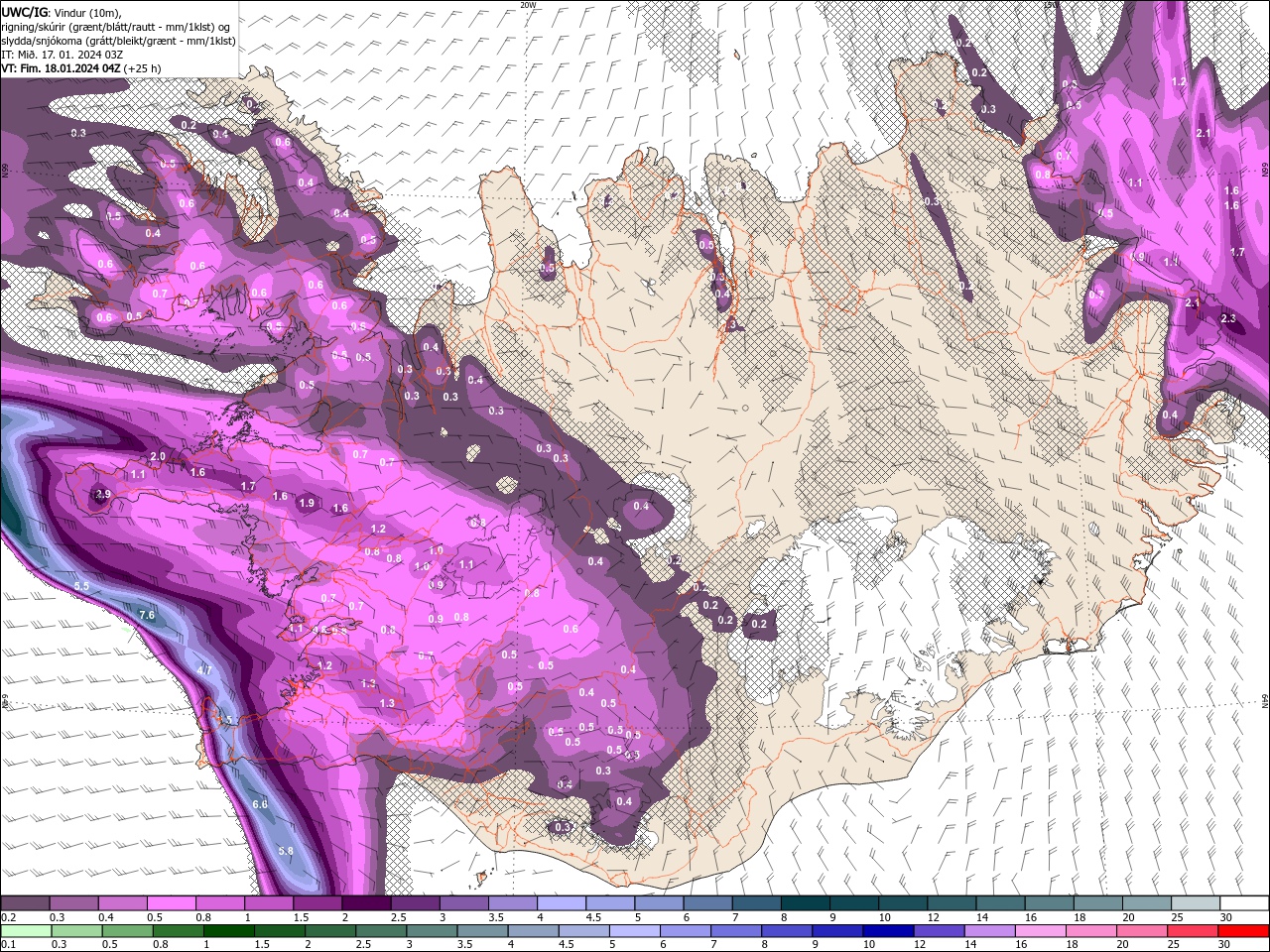
Task: Click the 'IT: Mið. 17. 01. 2024 03Z' line
Action: (x=61, y=55)
